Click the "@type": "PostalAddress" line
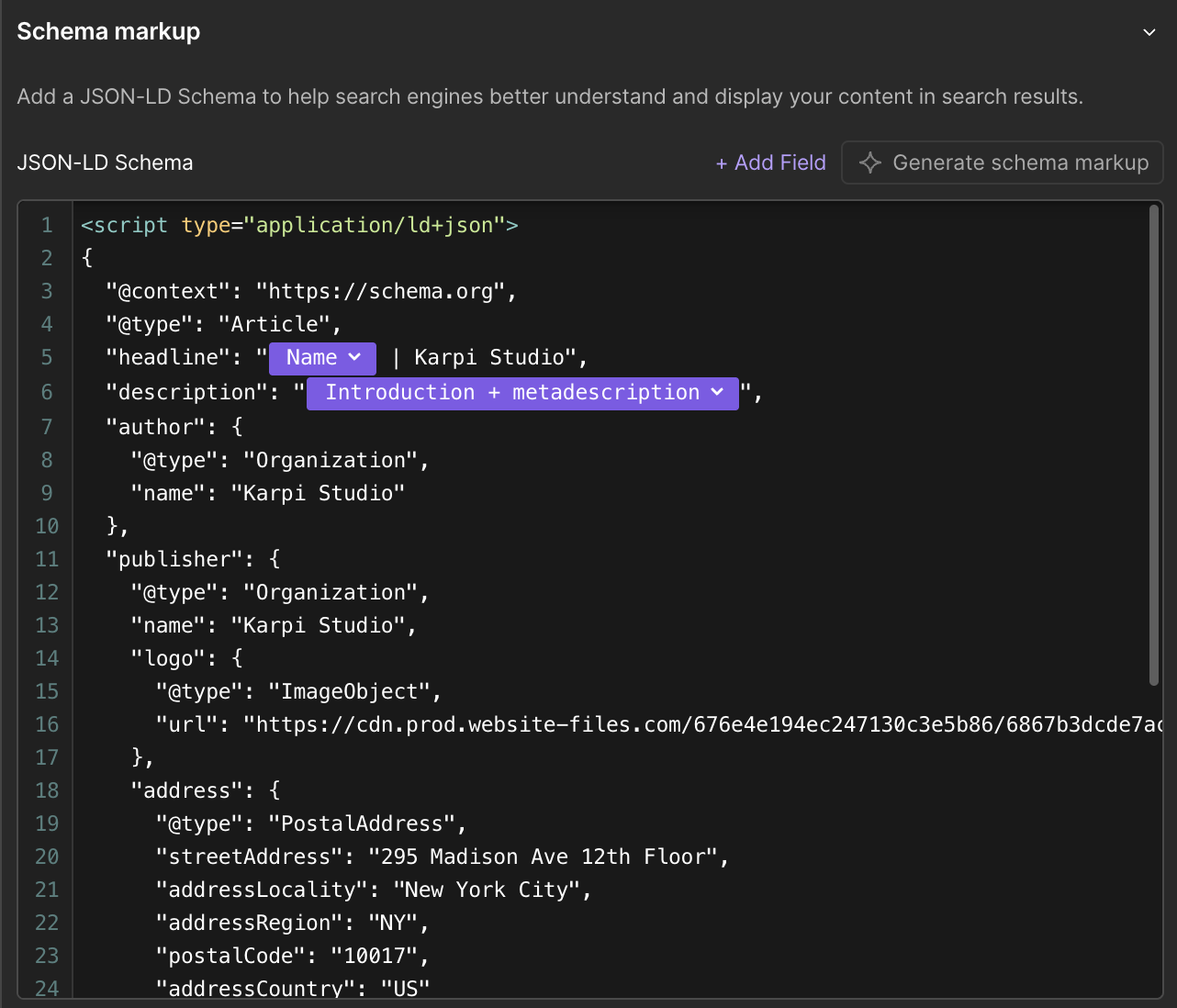Image resolution: width=1177 pixels, height=1008 pixels. click(x=311, y=824)
